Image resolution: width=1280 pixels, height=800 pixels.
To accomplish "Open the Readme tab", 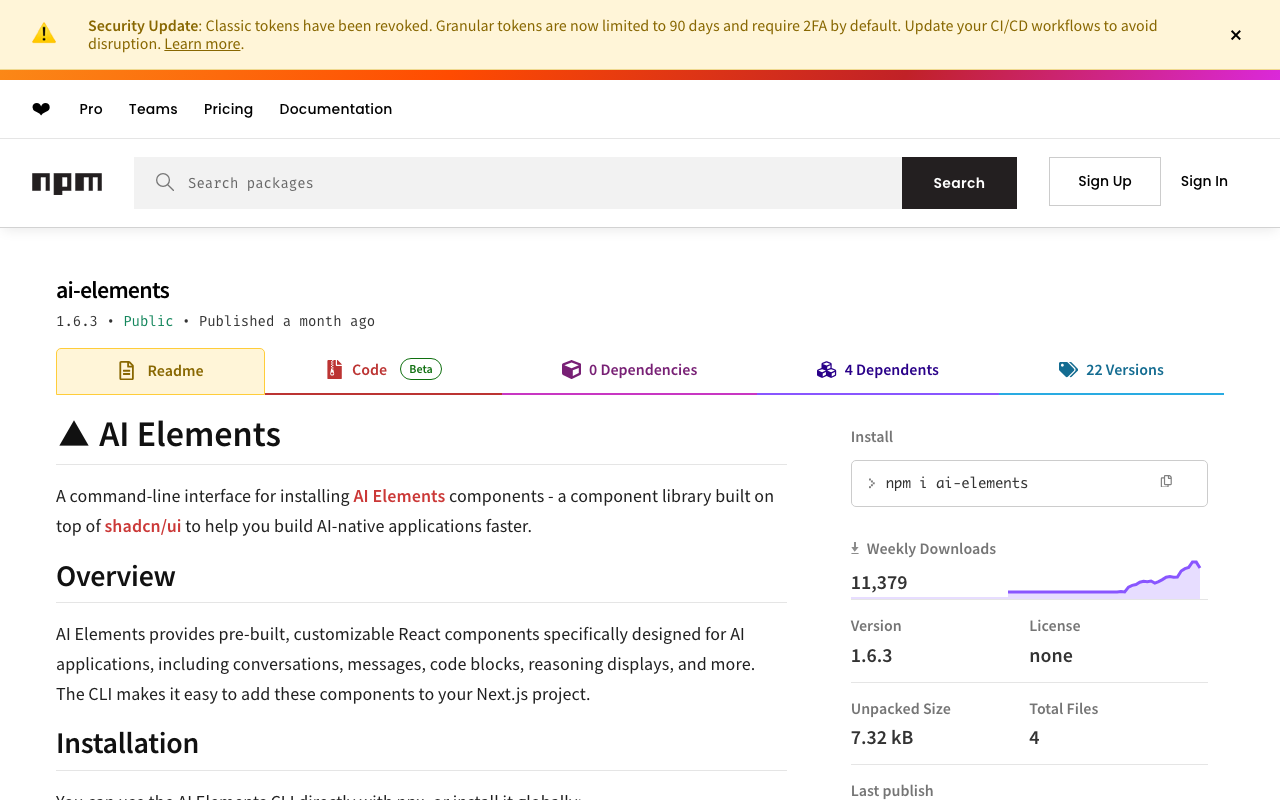I will (160, 371).
